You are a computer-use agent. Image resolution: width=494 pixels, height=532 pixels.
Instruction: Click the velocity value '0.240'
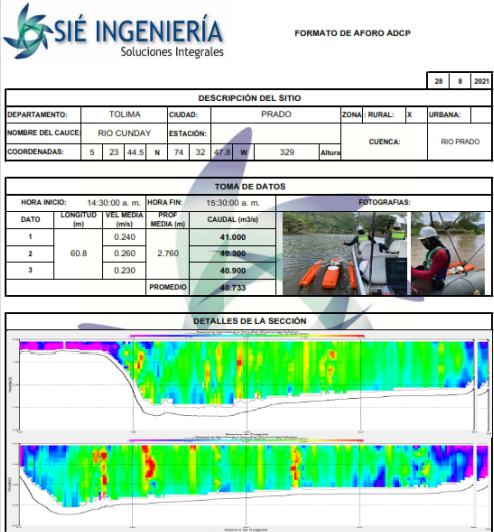click(x=125, y=237)
